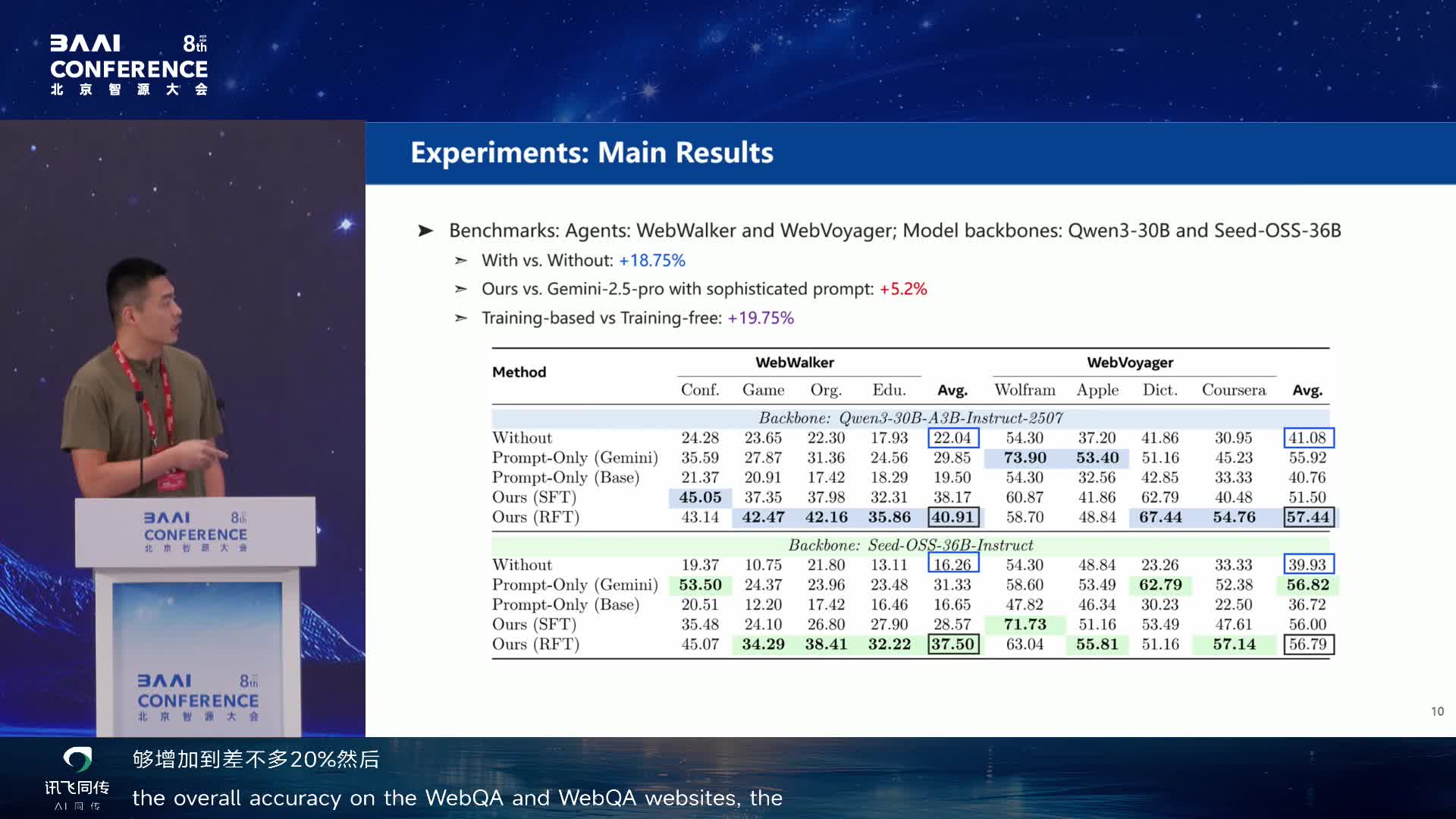Click the 'WebWalker' group header
This screenshot has width=1456, height=819.
click(x=795, y=362)
